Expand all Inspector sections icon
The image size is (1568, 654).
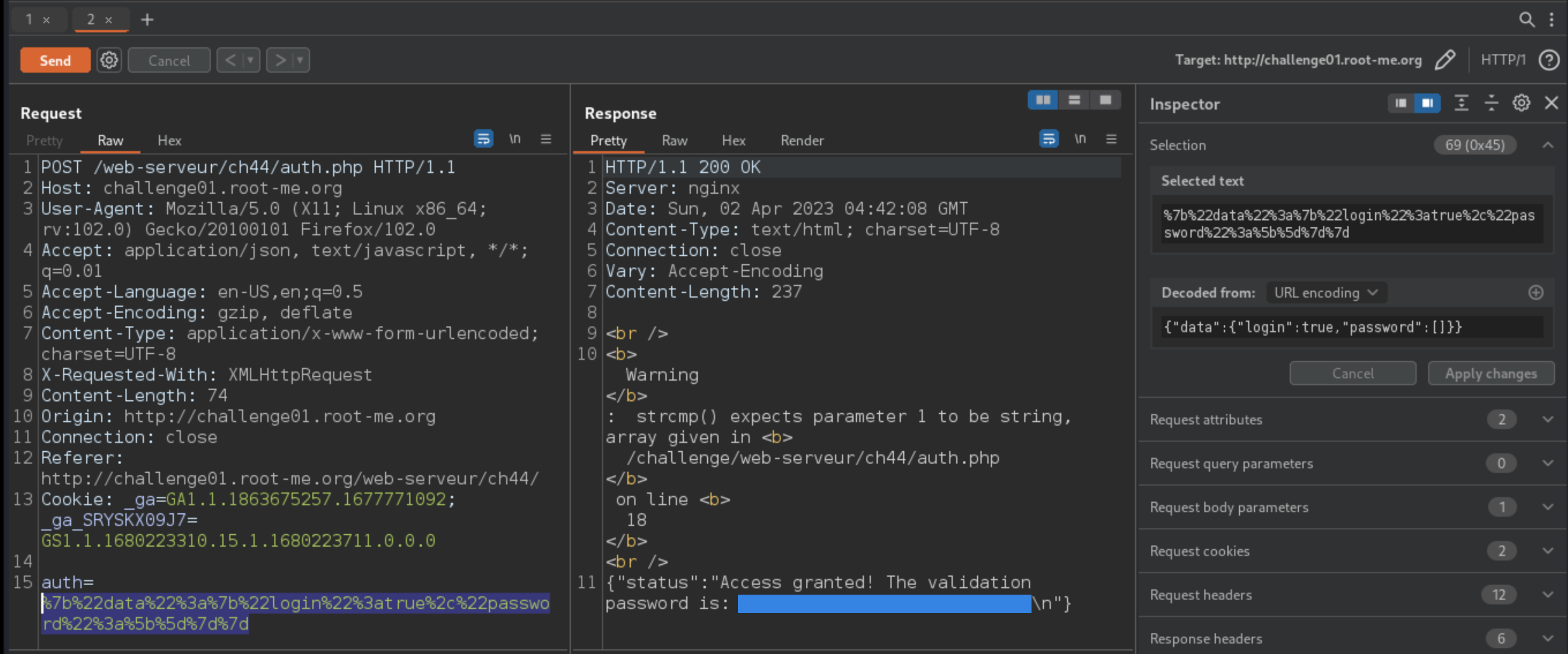point(1461,103)
